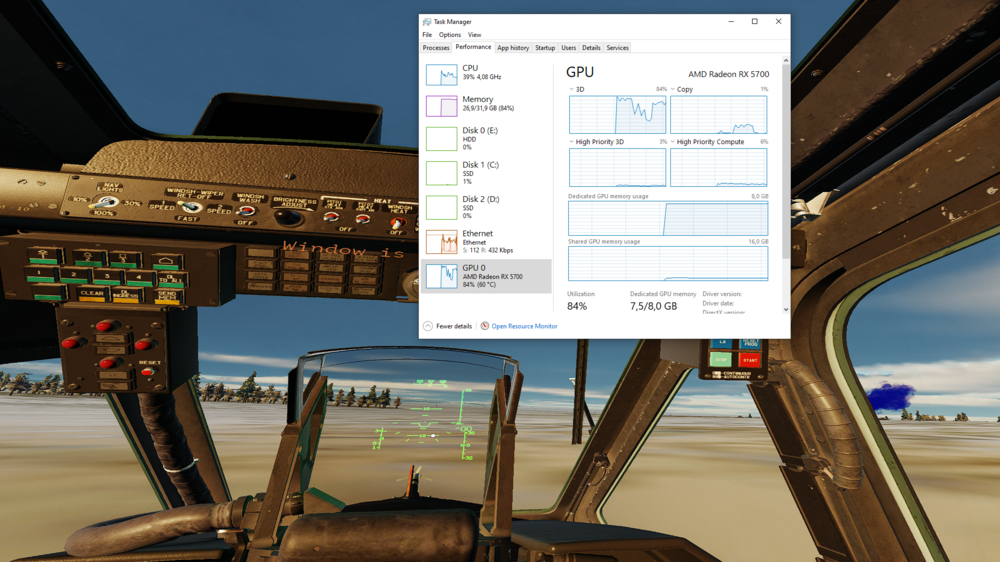Click the AMD Radeon RX 5700 heading

728,74
